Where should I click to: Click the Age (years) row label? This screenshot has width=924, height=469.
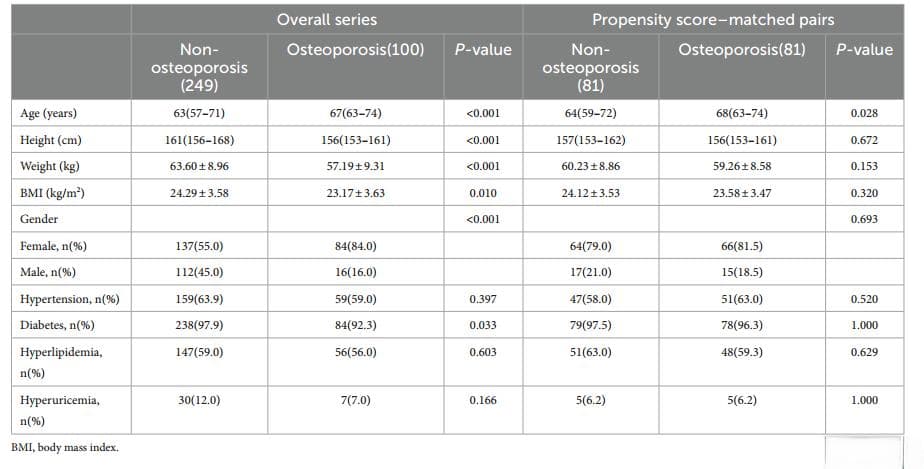[x=48, y=113]
